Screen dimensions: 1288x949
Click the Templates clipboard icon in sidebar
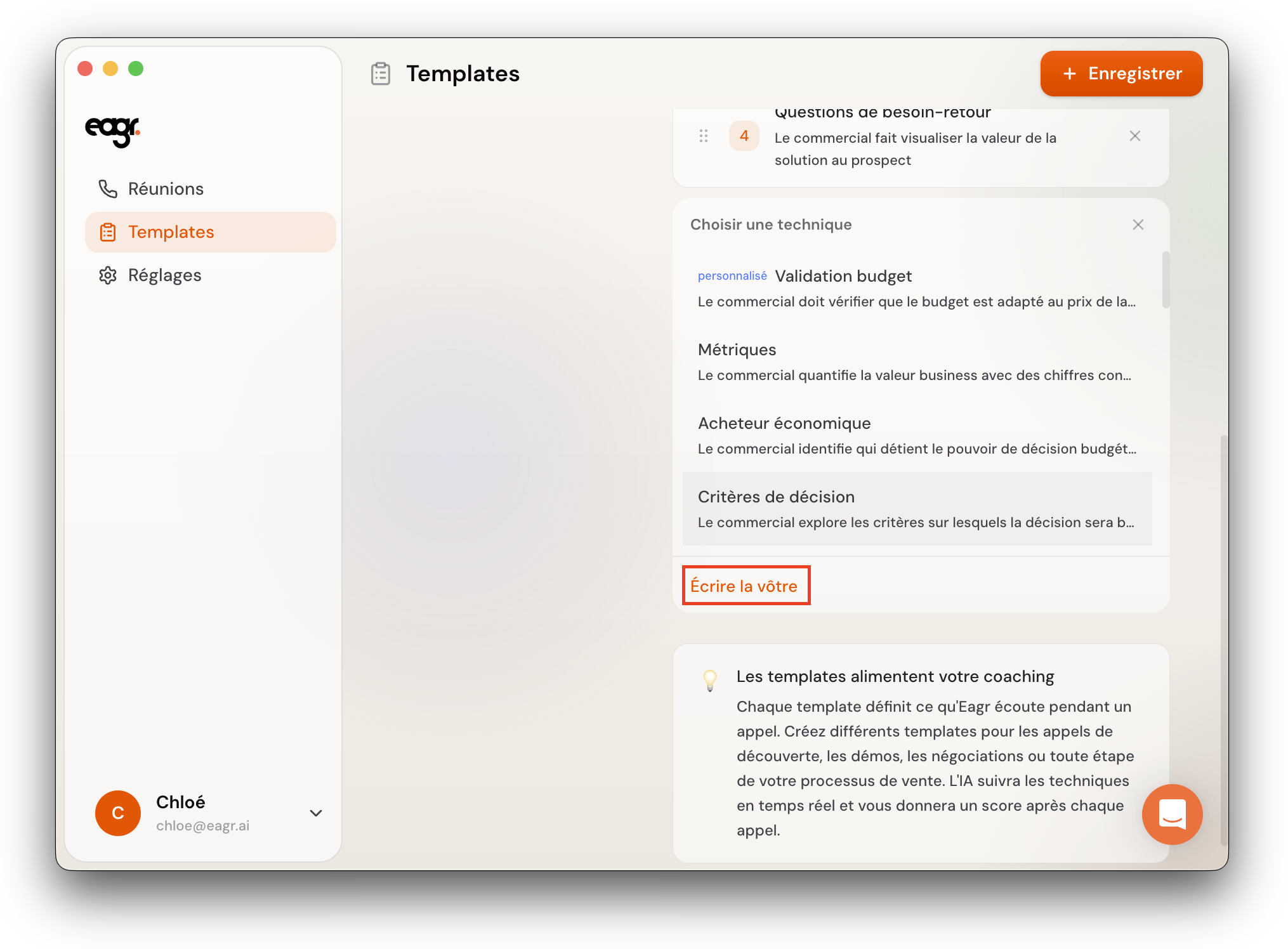click(x=108, y=232)
